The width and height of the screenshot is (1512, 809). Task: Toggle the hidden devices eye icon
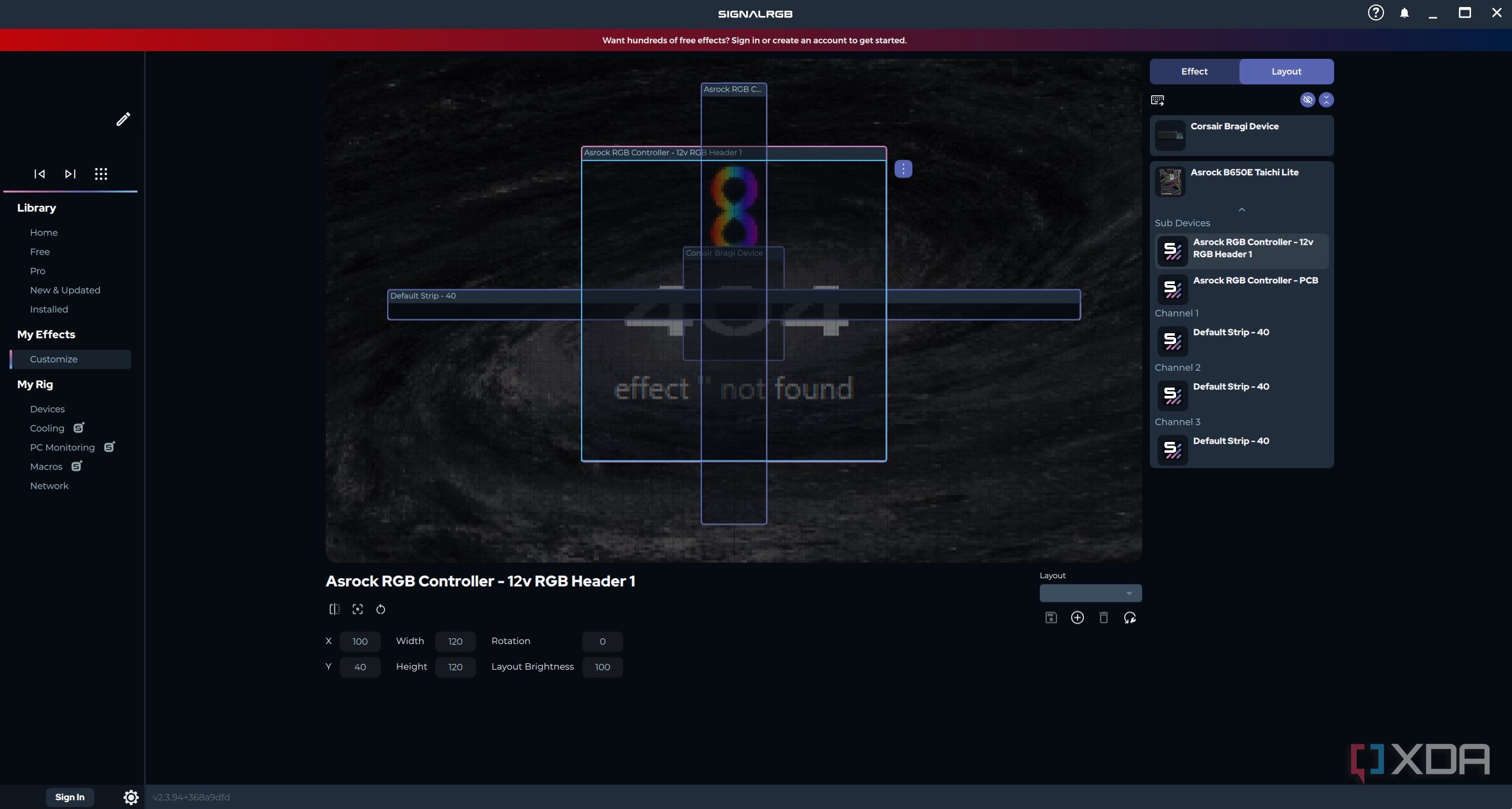tap(1307, 100)
